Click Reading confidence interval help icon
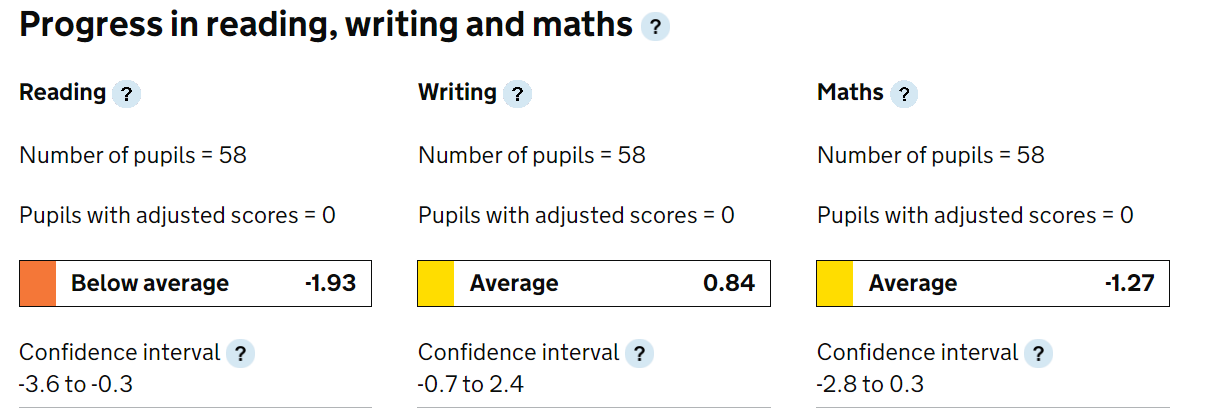The height and width of the screenshot is (416, 1210). click(240, 354)
